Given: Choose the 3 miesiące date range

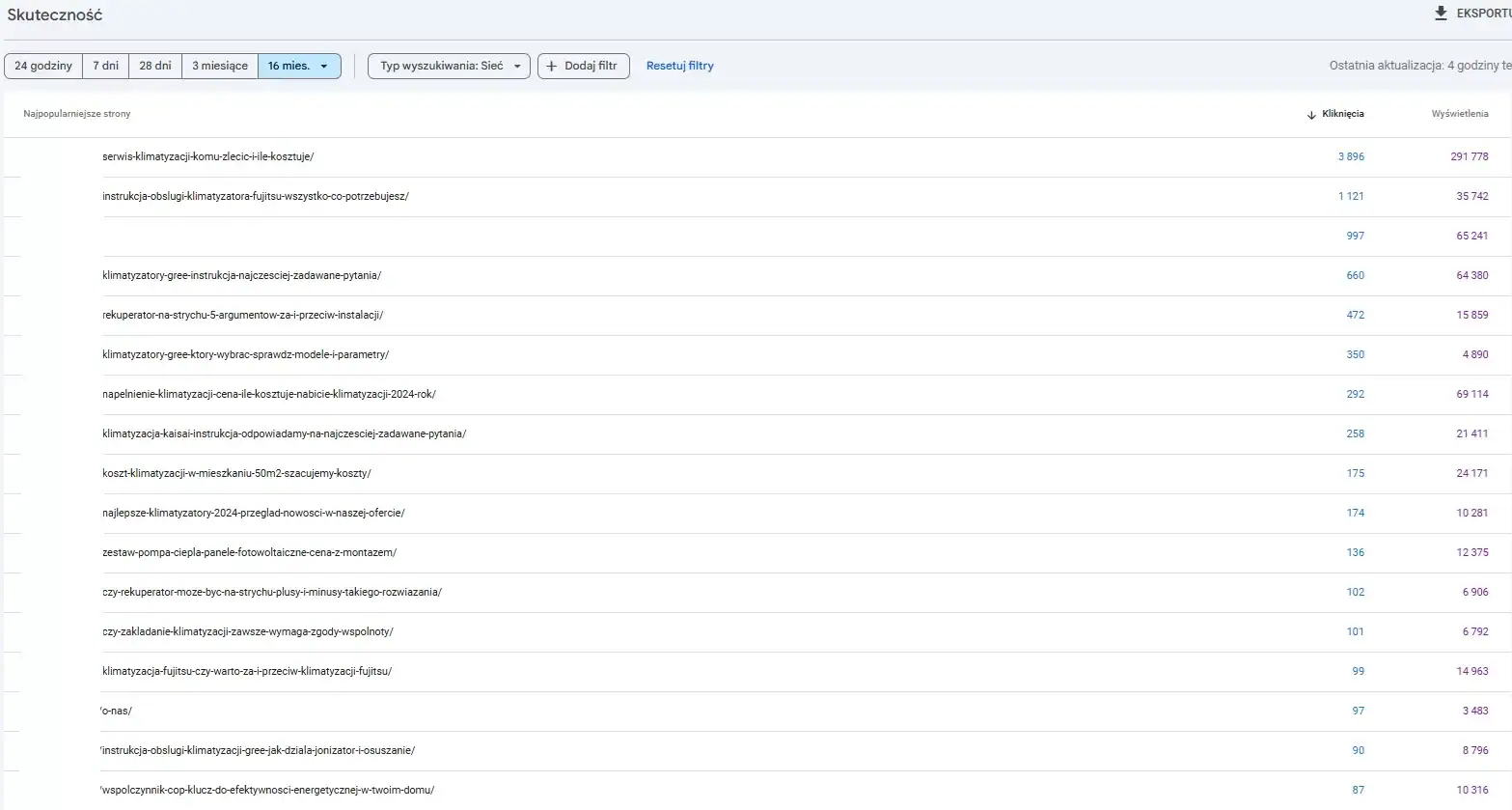Looking at the screenshot, I should [220, 66].
